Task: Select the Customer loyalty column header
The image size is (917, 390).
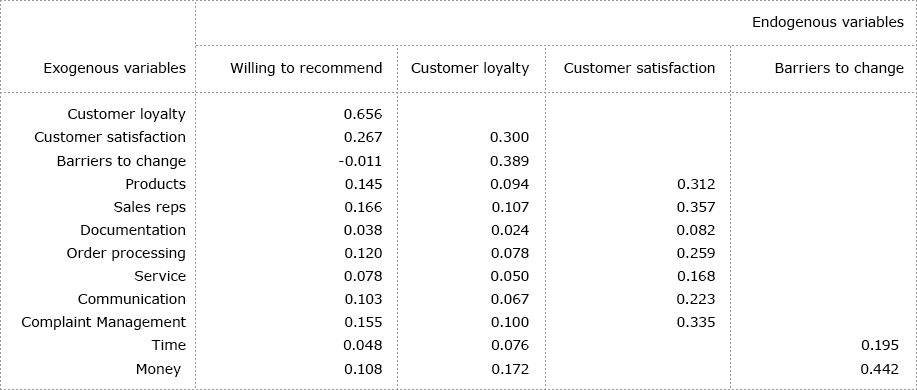Action: [470, 68]
